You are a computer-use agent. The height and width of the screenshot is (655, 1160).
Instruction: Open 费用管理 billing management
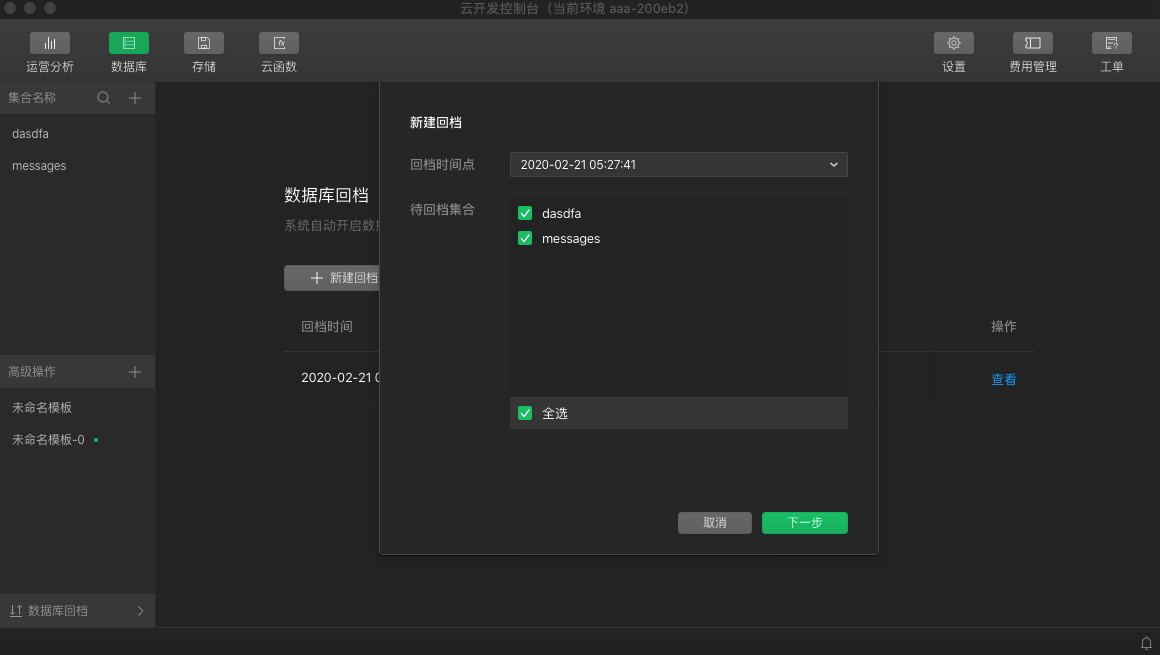coord(1032,52)
